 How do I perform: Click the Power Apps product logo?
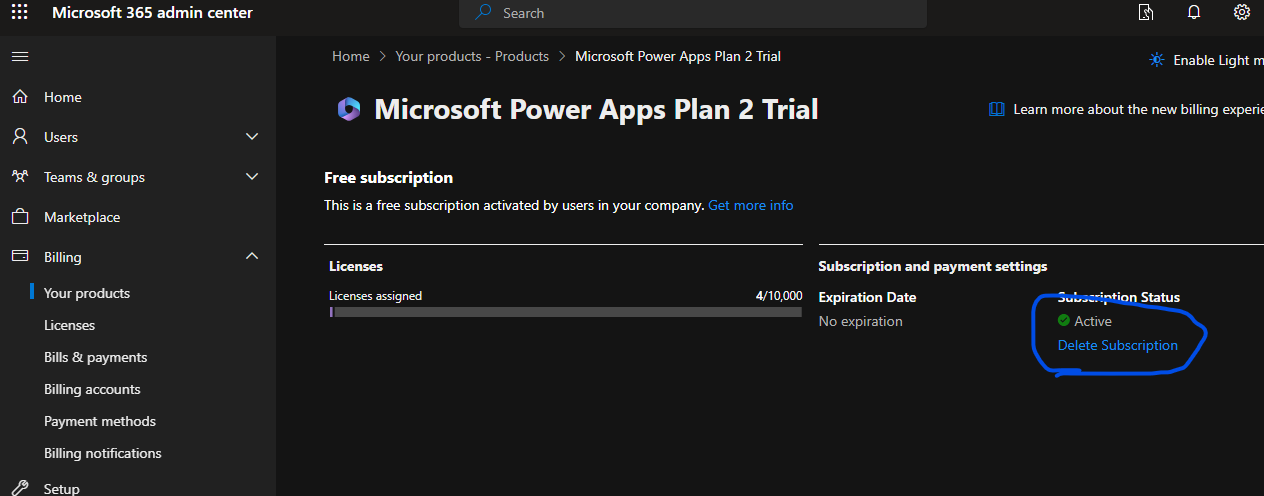[349, 109]
